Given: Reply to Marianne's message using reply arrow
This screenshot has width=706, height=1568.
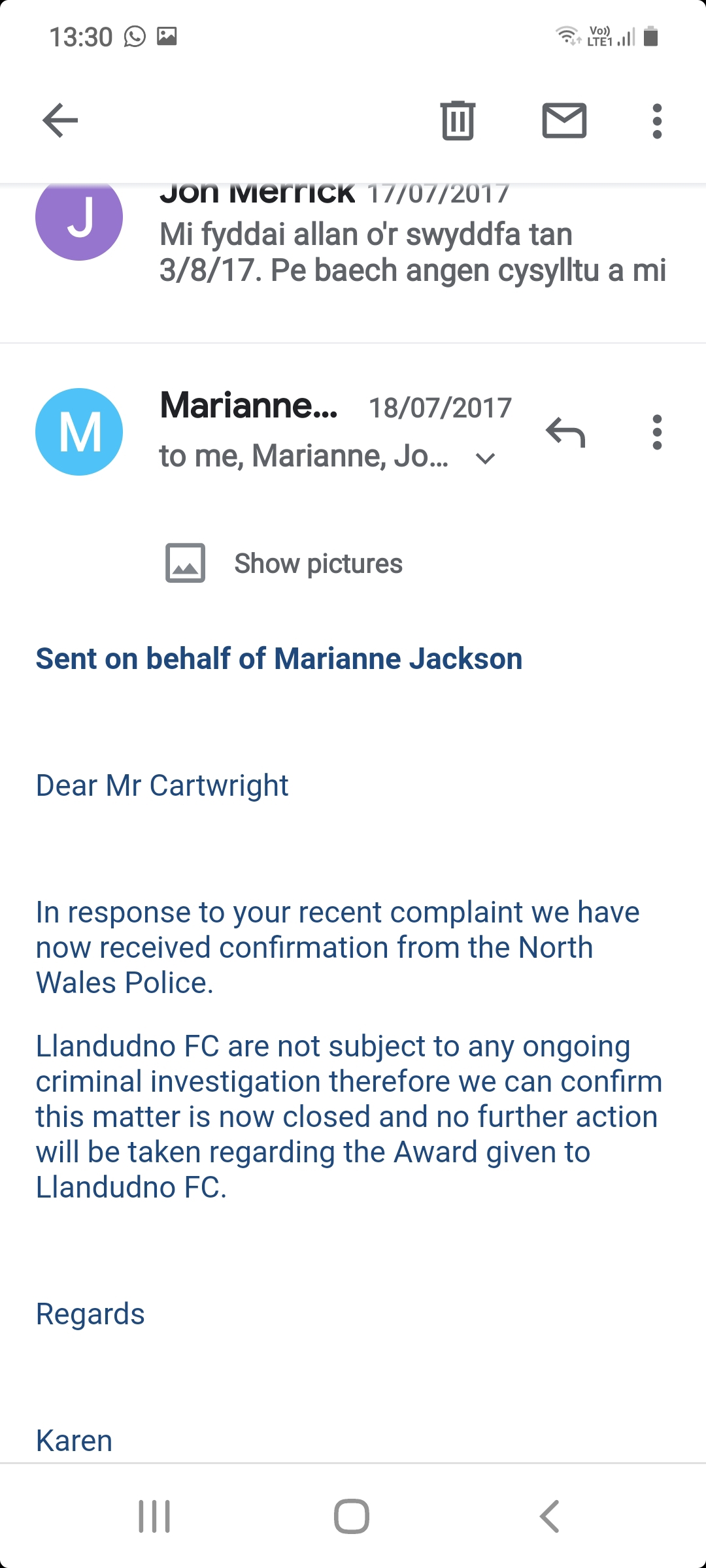Looking at the screenshot, I should [565, 432].
